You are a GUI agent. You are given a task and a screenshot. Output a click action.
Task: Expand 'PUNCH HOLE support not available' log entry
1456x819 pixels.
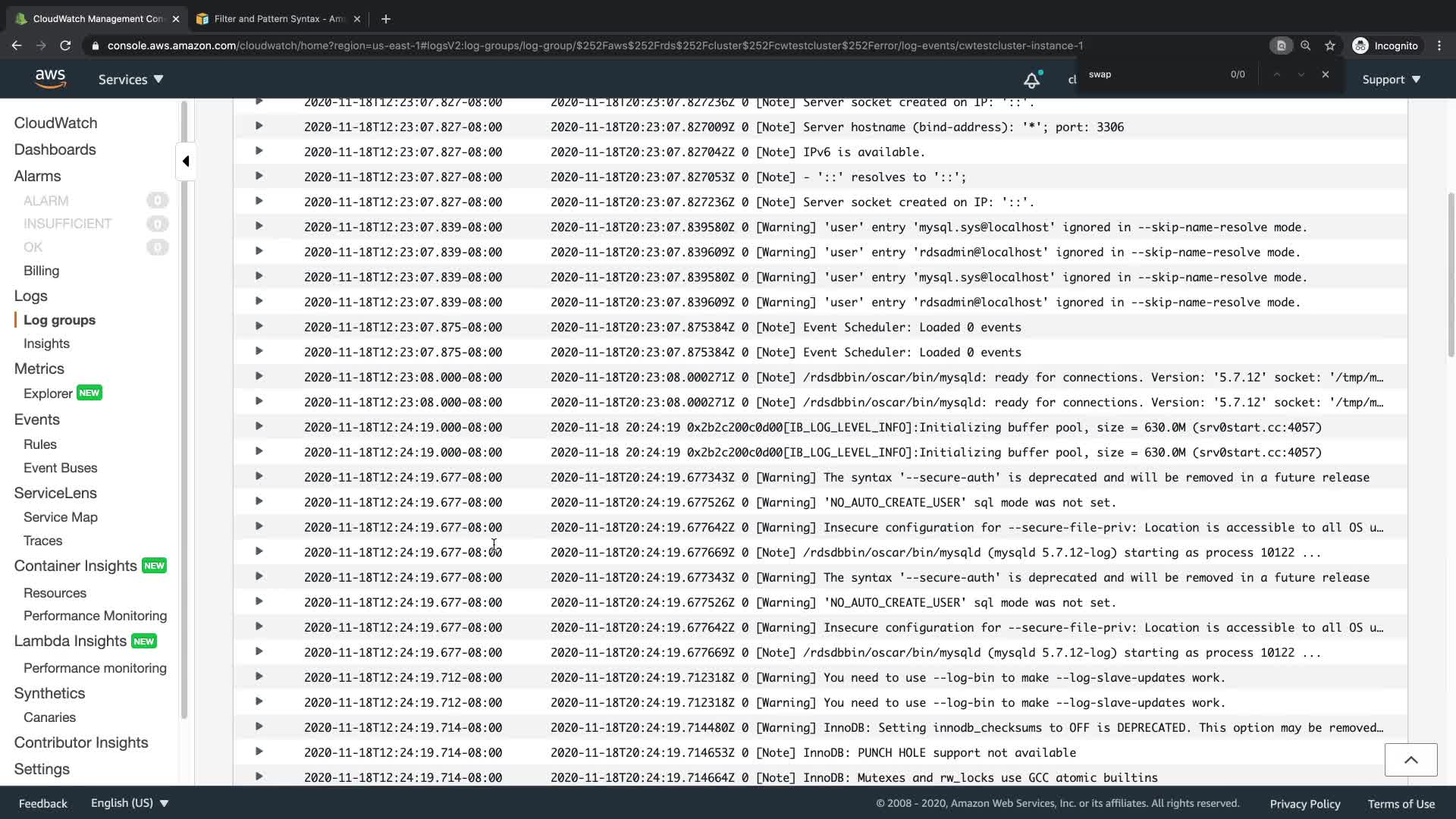tap(259, 752)
